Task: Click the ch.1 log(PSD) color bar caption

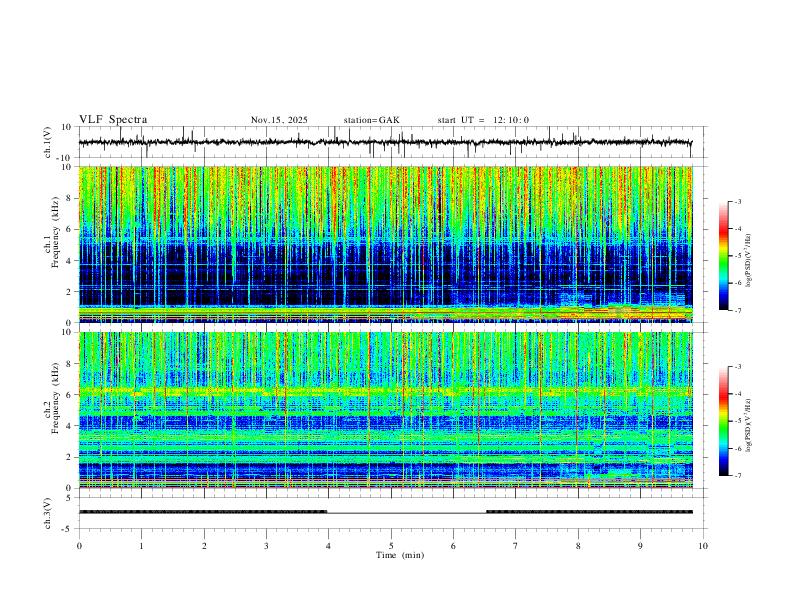Action: tap(748, 260)
